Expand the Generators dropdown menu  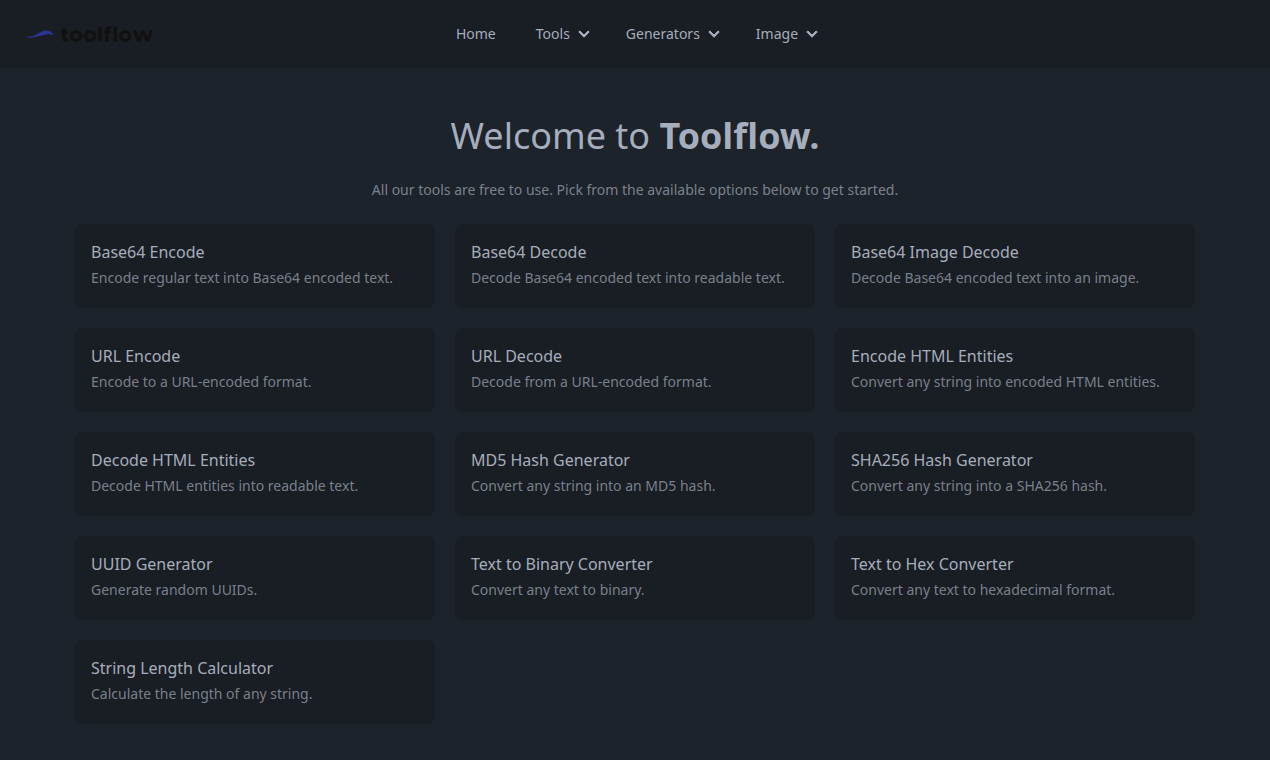672,34
